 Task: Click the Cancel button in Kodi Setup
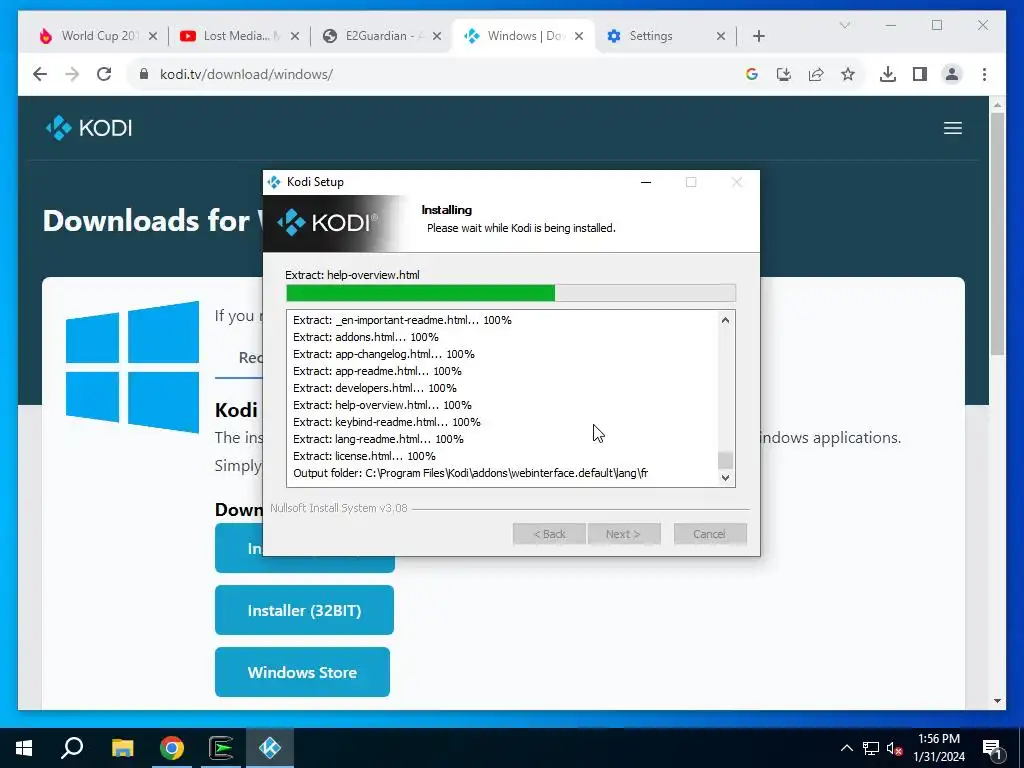tap(710, 534)
